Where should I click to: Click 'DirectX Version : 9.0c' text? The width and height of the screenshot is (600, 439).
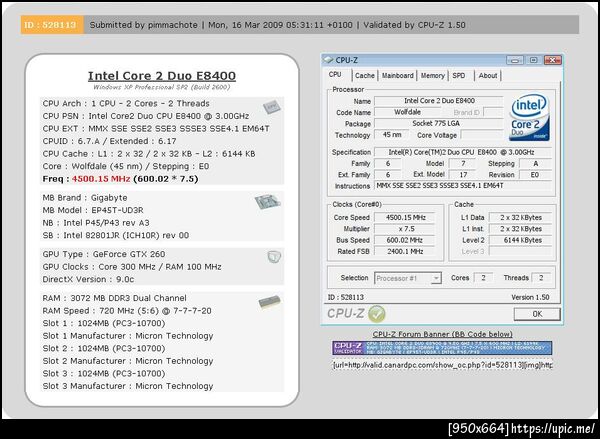88,279
